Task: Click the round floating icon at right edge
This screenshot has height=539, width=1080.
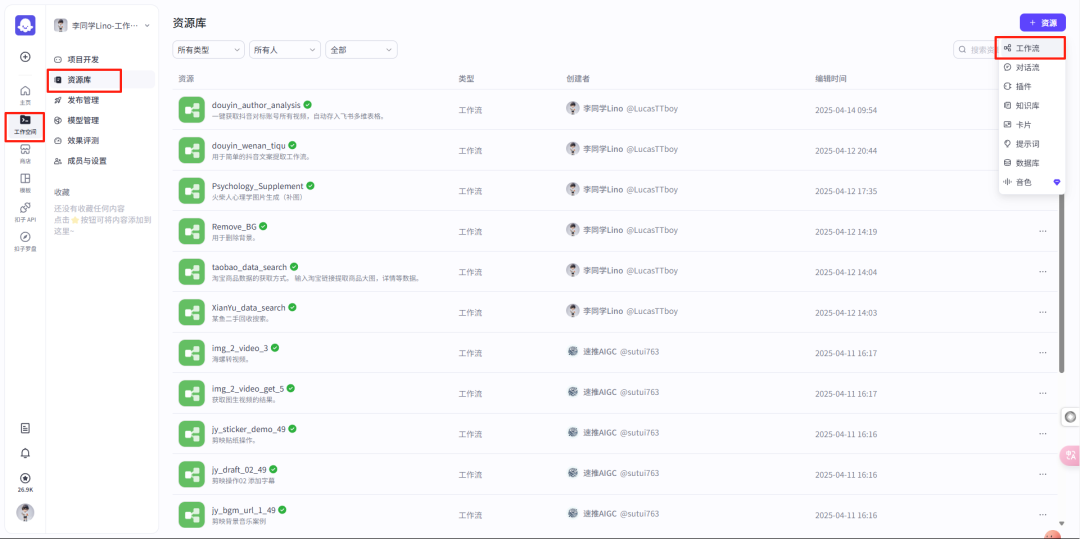Action: click(x=1070, y=416)
